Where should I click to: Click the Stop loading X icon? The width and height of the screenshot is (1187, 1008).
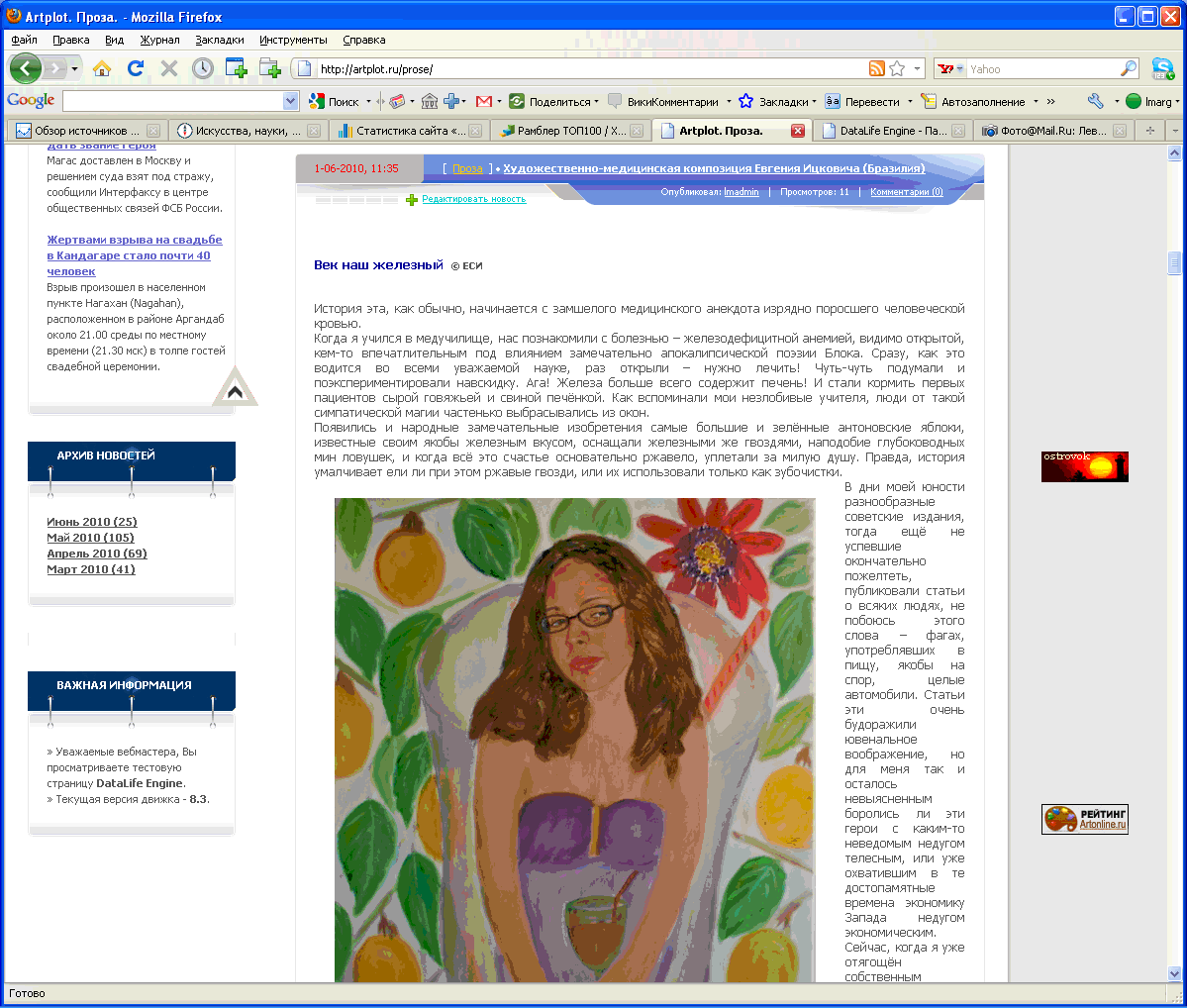(x=169, y=69)
